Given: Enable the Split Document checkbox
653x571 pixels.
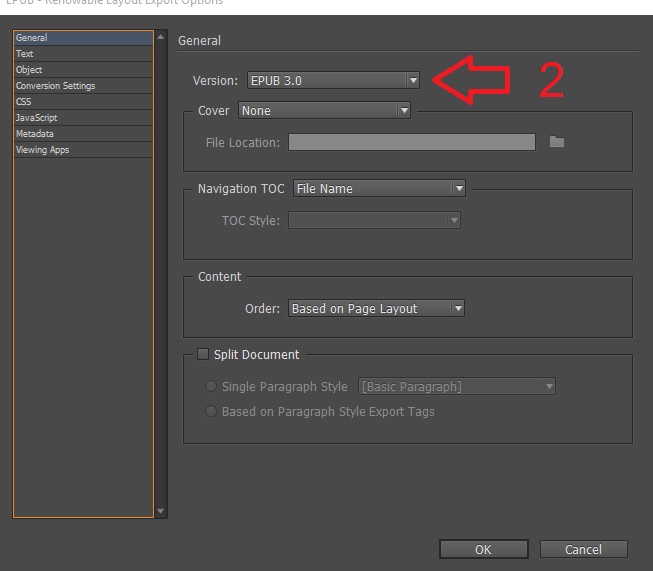Looking at the screenshot, I should click(x=203, y=354).
